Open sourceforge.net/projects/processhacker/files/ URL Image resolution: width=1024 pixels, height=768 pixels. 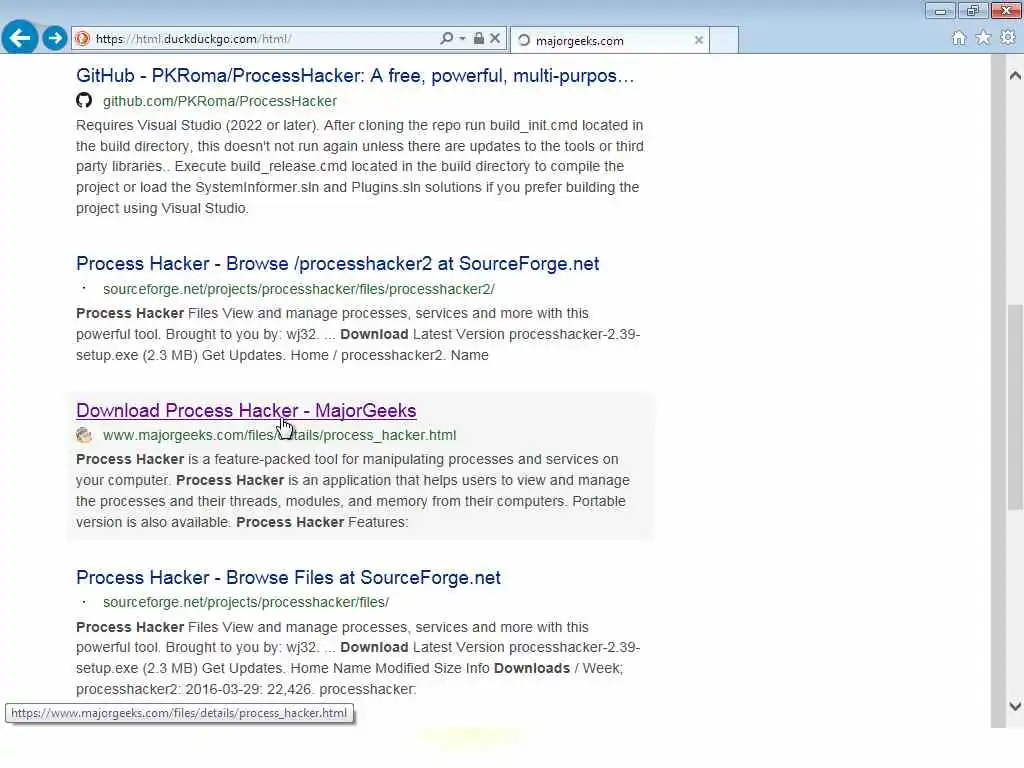[x=246, y=602]
